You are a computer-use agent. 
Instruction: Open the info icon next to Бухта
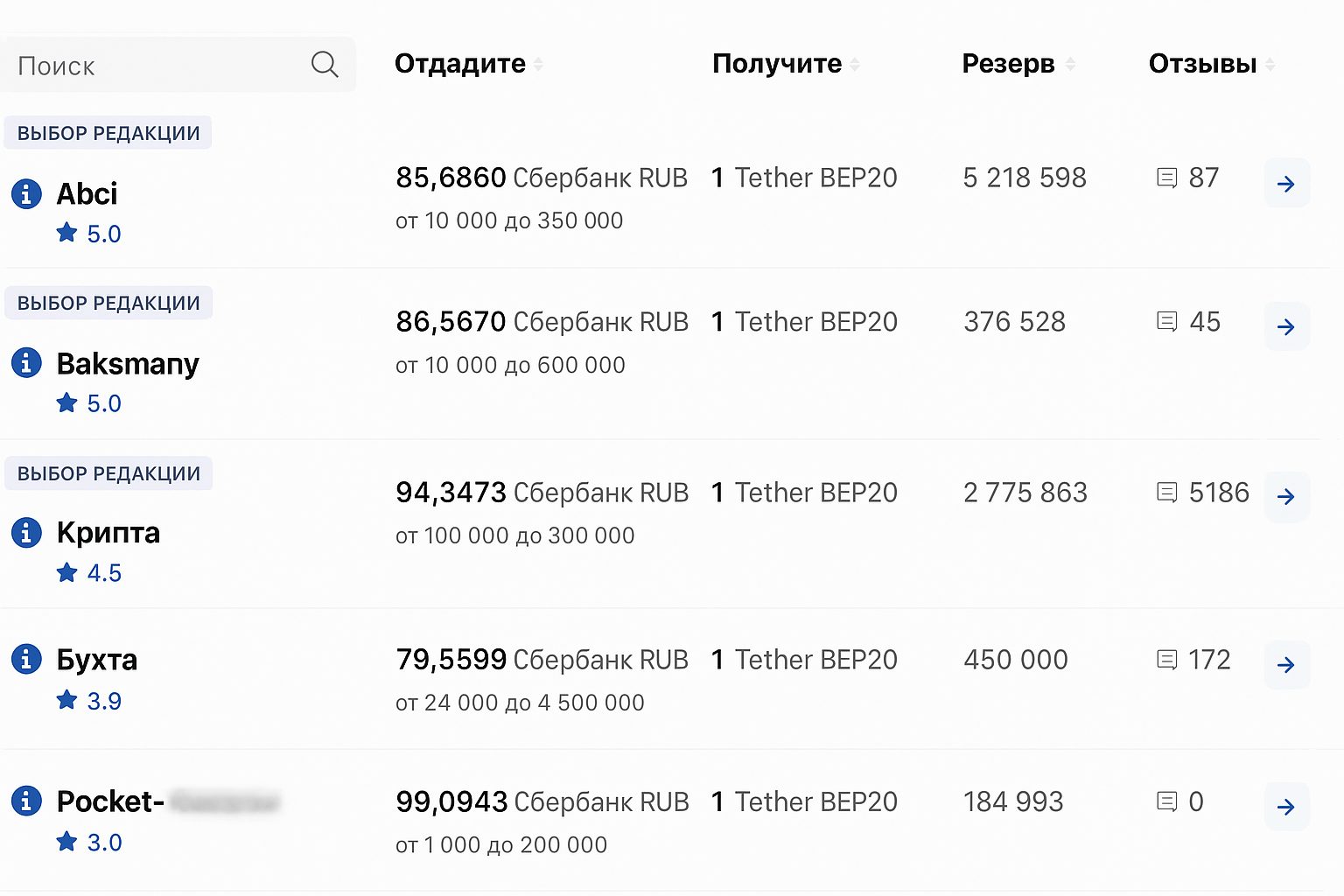(26, 659)
